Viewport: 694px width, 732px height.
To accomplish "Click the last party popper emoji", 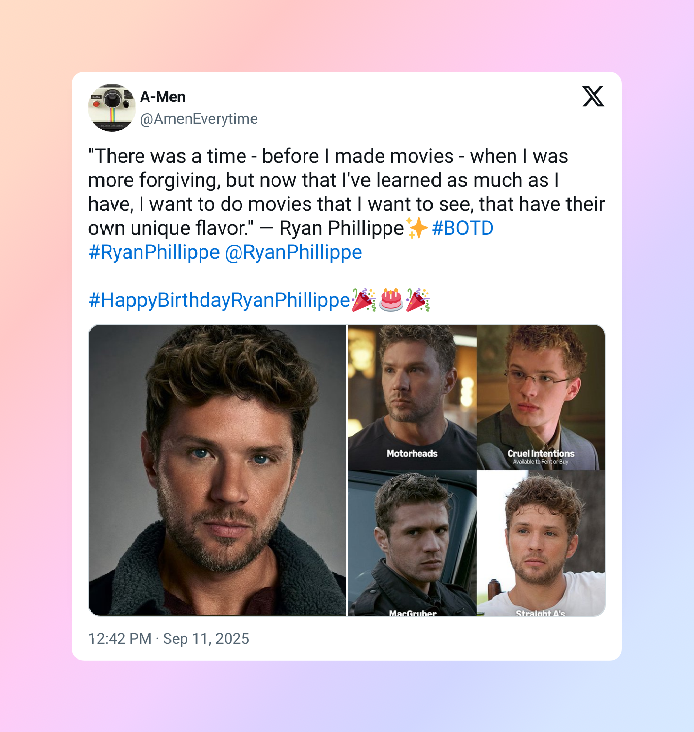I will [x=418, y=300].
